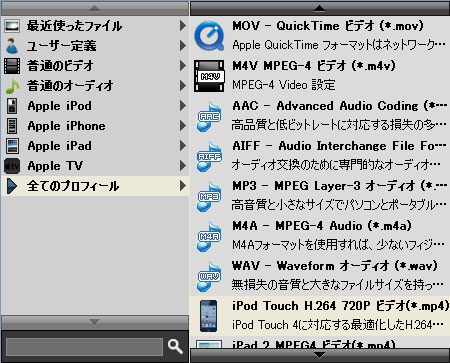Click the Apple TV box icon
This screenshot has height=363, width=450.
pos(12,166)
